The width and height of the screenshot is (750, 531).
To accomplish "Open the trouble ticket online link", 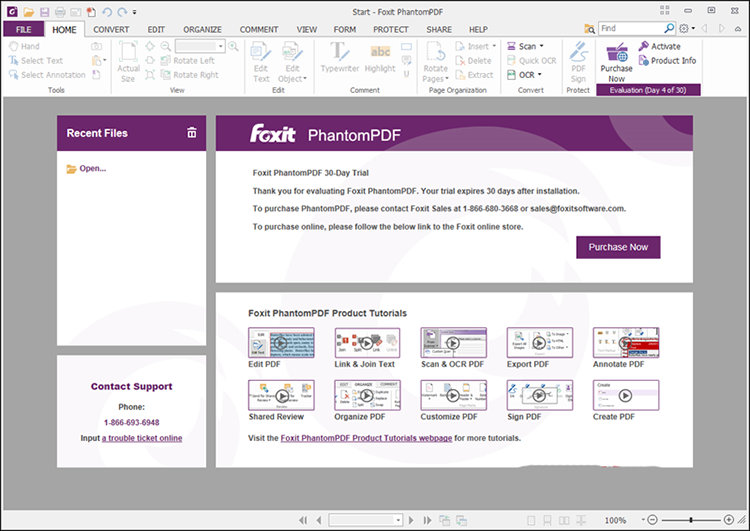I will click(x=142, y=438).
